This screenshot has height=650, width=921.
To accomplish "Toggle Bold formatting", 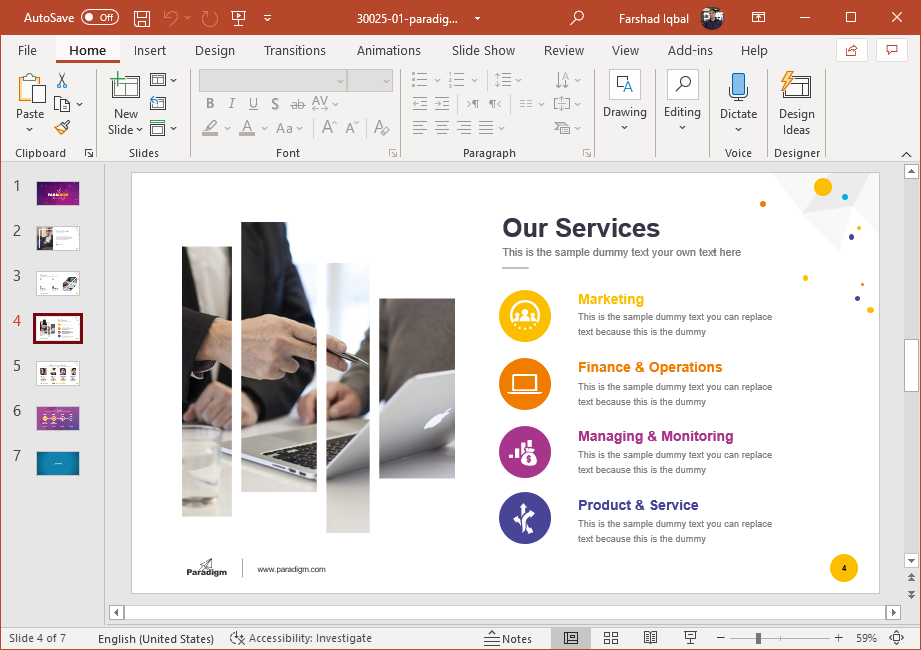I will tap(210, 104).
